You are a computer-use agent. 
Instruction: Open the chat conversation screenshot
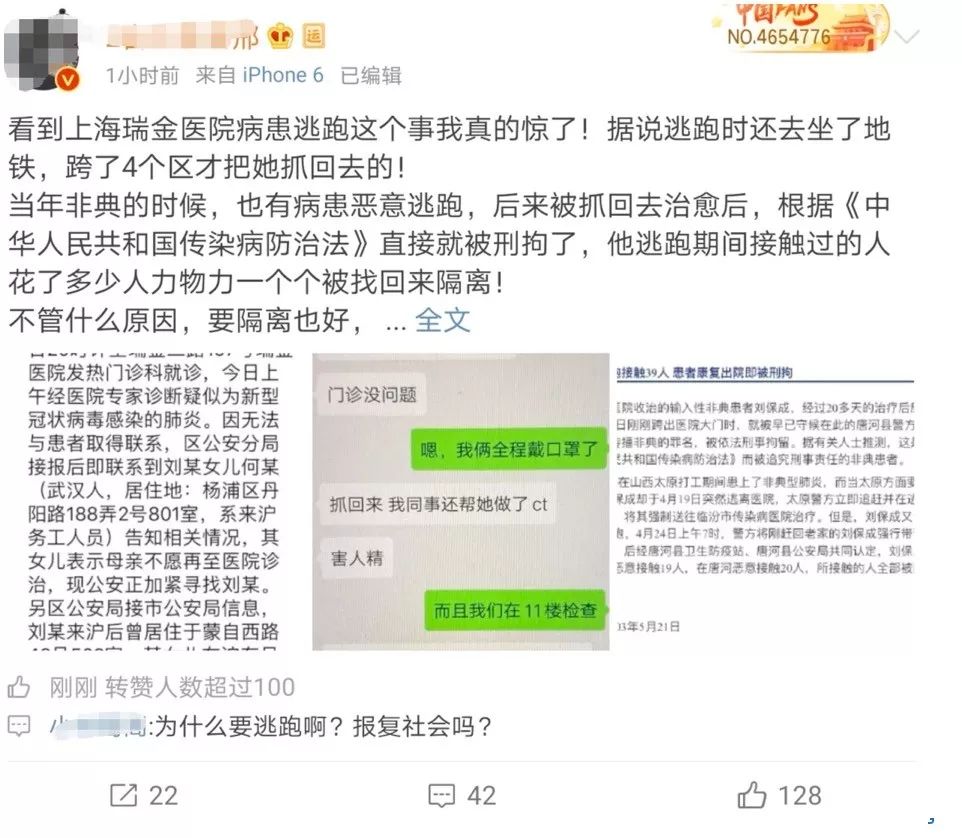(x=461, y=502)
